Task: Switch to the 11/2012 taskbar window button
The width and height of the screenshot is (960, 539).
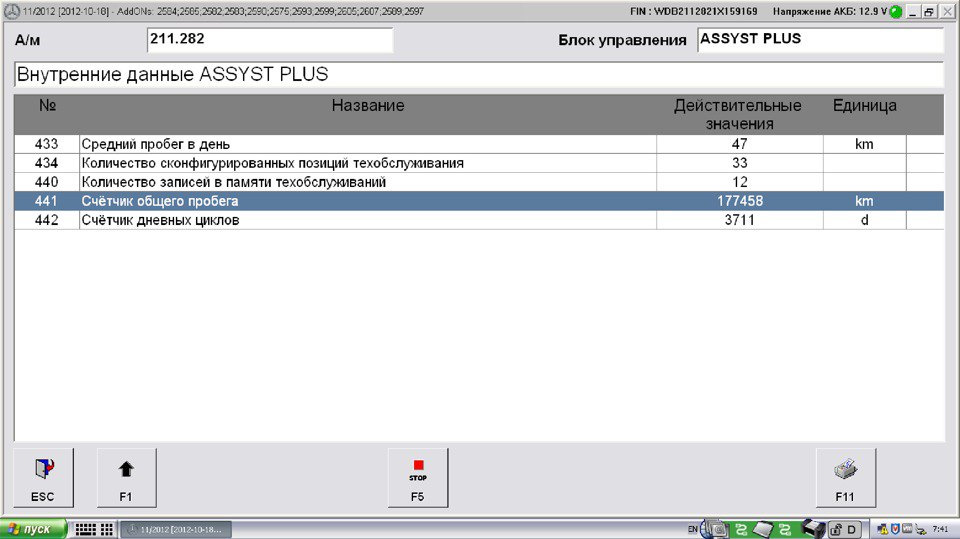Action: 176,530
